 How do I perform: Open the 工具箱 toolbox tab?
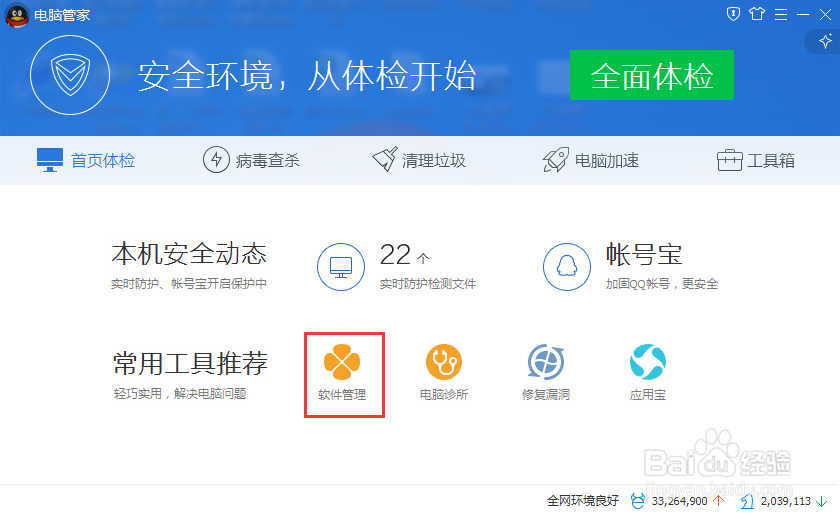[756, 160]
